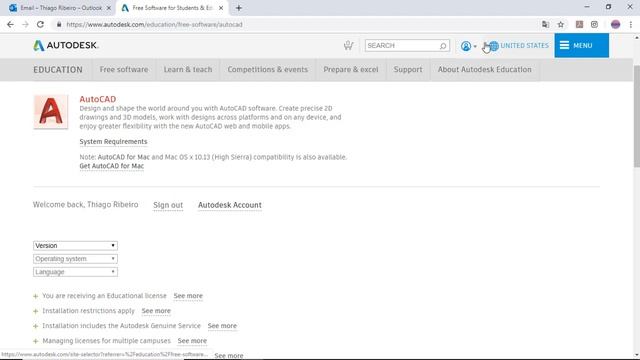The width and height of the screenshot is (640, 360).
Task: Open a new browser tab
Action: click(x=239, y=8)
